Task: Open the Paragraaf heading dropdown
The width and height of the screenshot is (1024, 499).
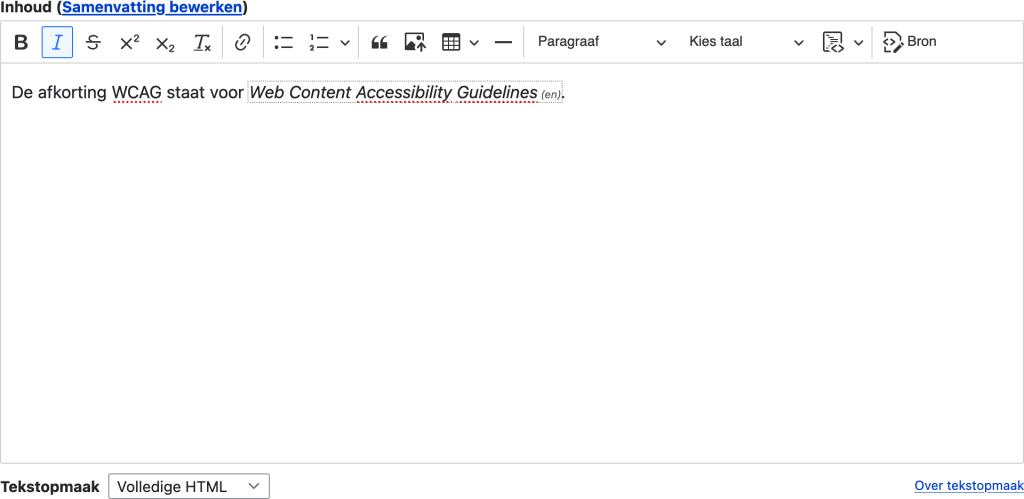Action: (x=601, y=42)
